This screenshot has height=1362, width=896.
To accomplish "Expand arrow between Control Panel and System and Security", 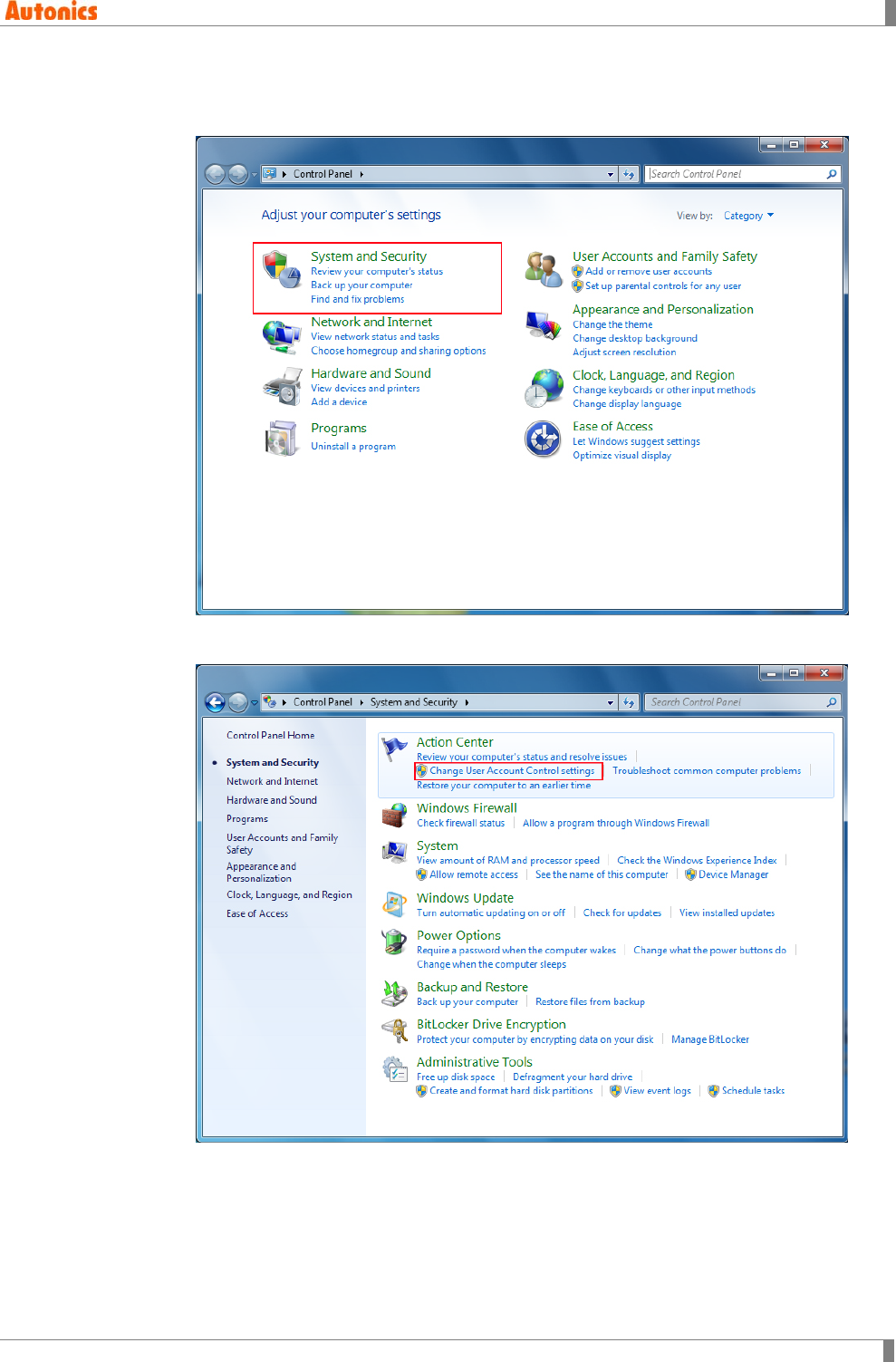I will (x=361, y=702).
